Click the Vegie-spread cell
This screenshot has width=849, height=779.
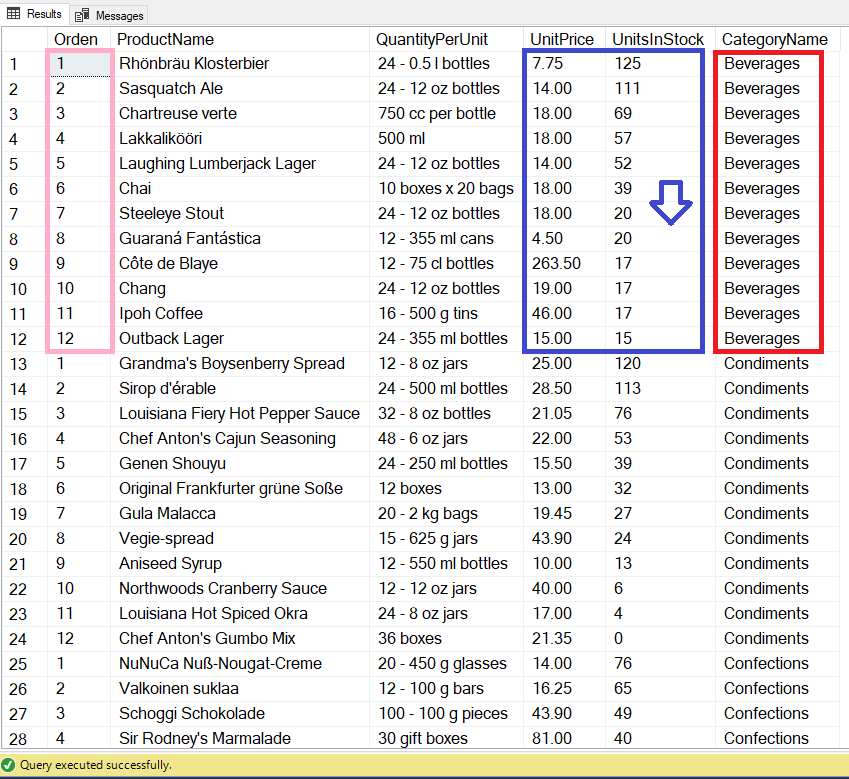[240, 539]
